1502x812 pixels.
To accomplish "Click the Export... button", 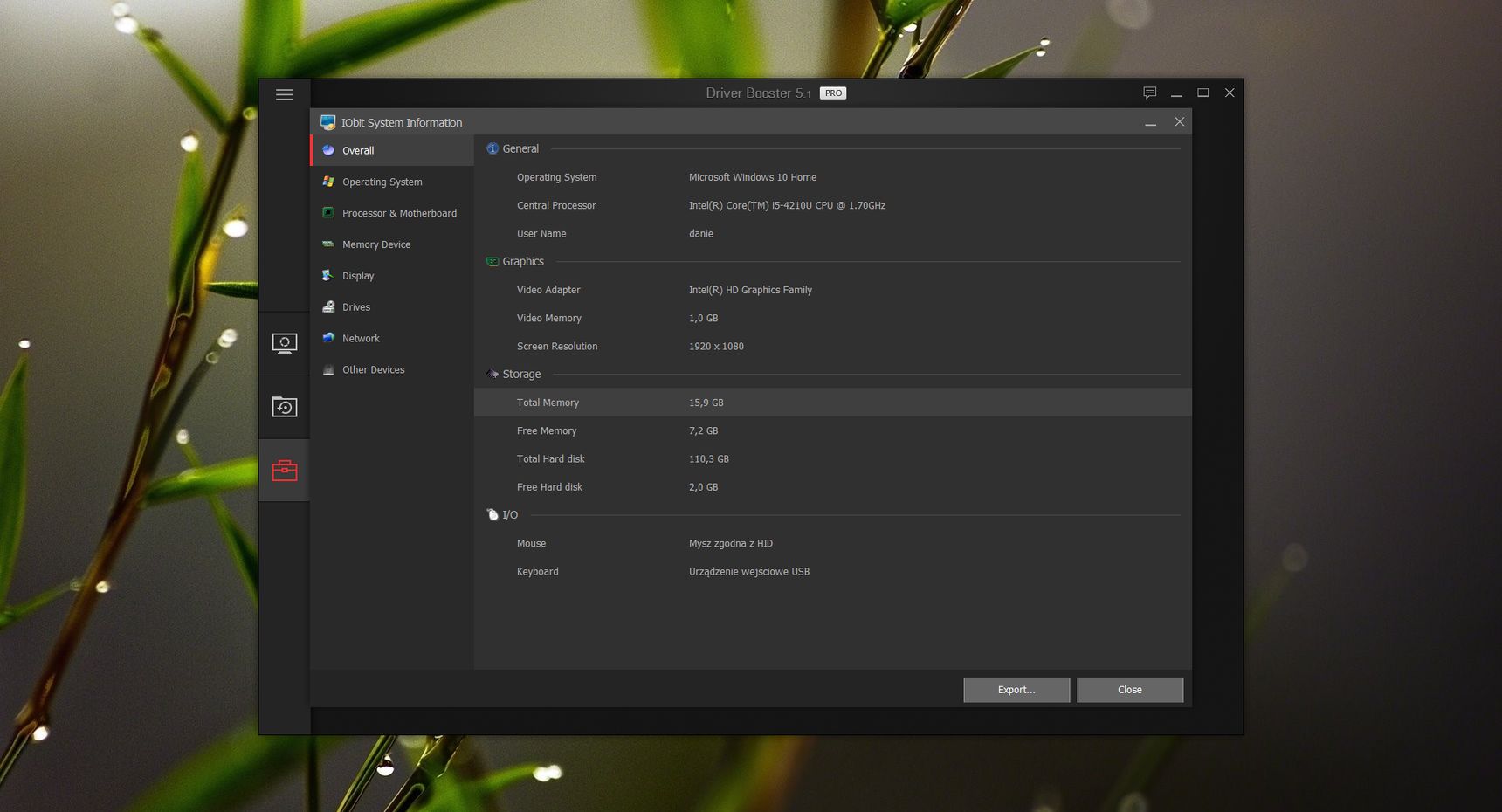I will [1016, 690].
